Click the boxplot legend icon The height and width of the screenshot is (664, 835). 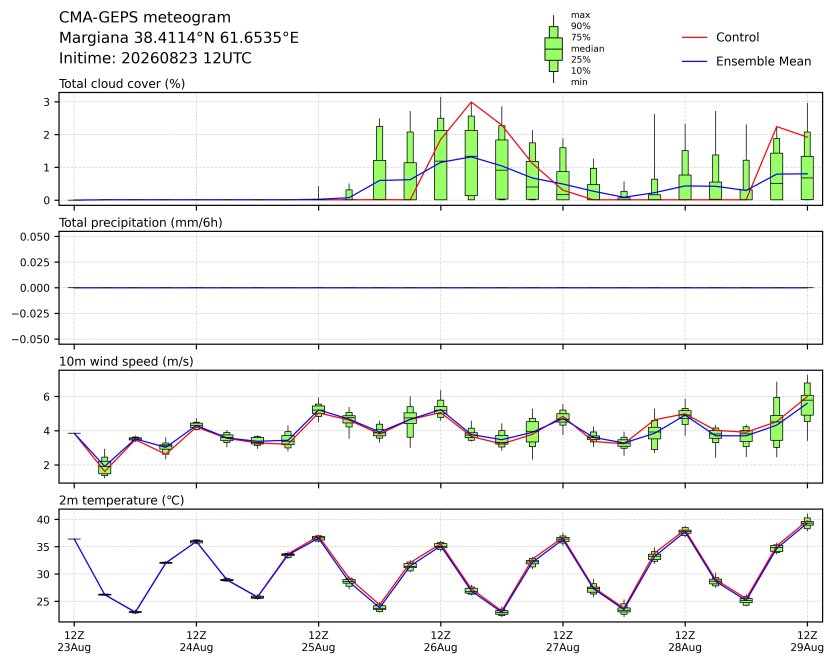pyautogui.click(x=554, y=49)
